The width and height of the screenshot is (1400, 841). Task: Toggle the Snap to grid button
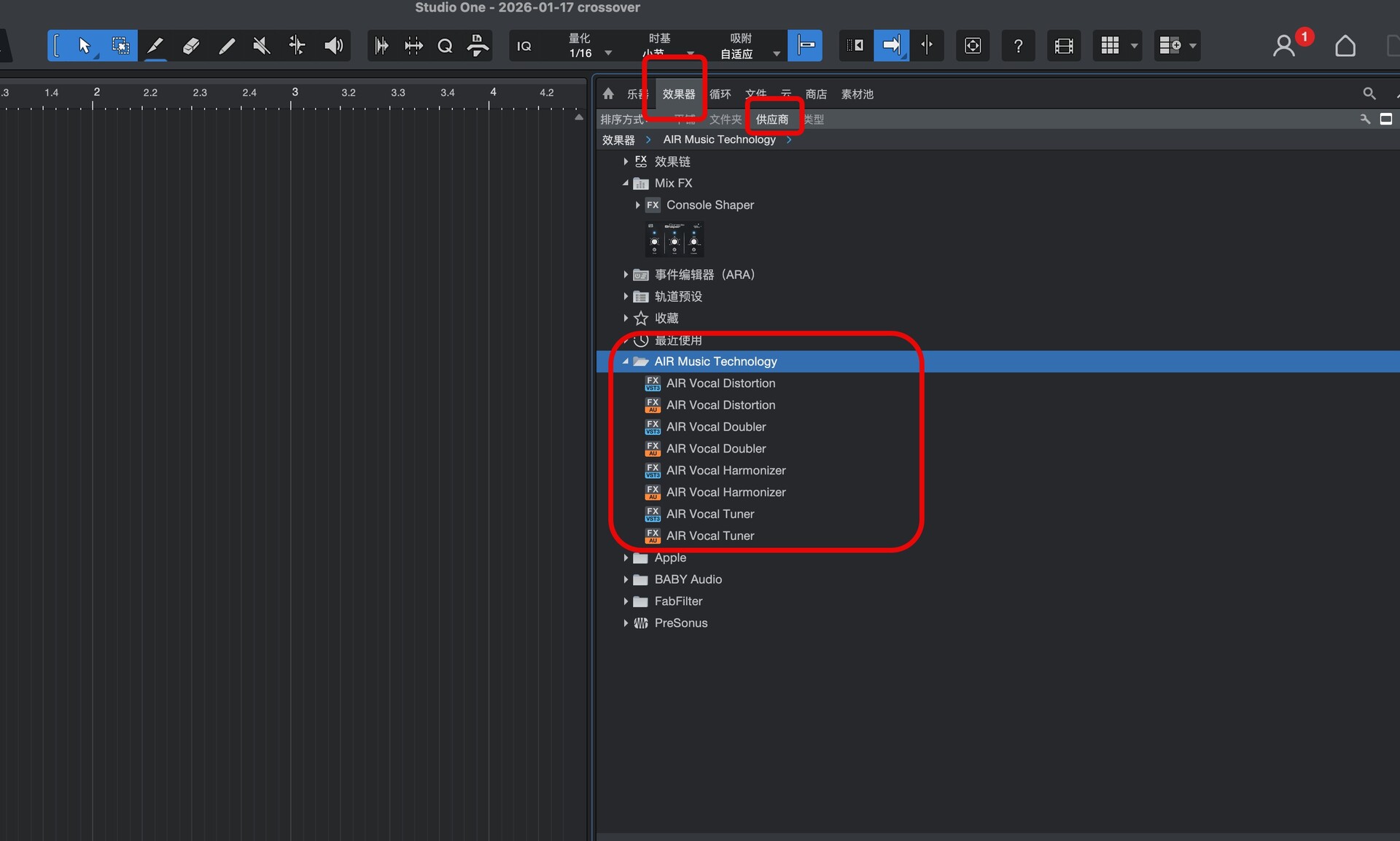pos(805,46)
